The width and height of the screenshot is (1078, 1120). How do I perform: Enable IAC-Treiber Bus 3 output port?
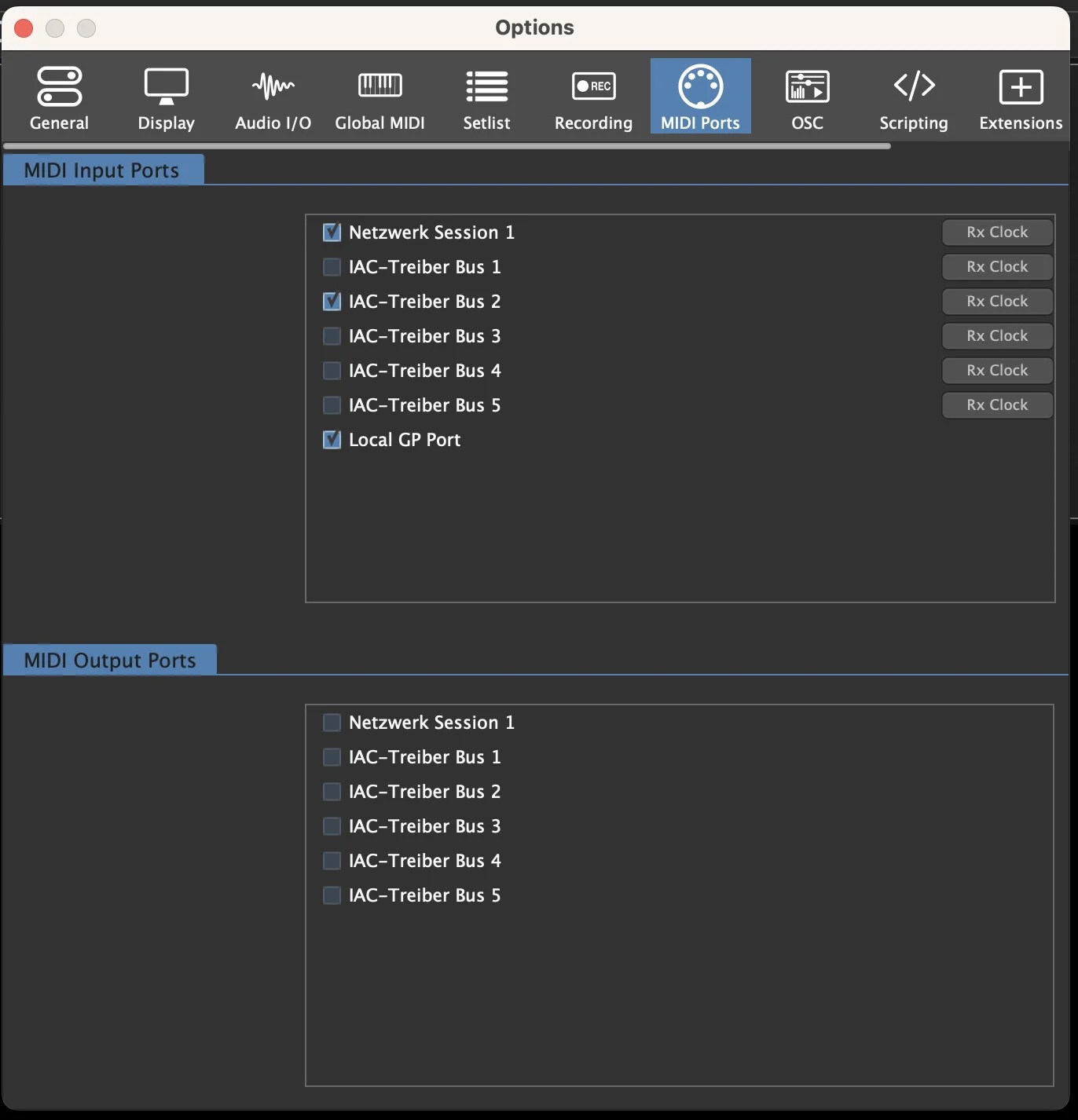[332, 825]
